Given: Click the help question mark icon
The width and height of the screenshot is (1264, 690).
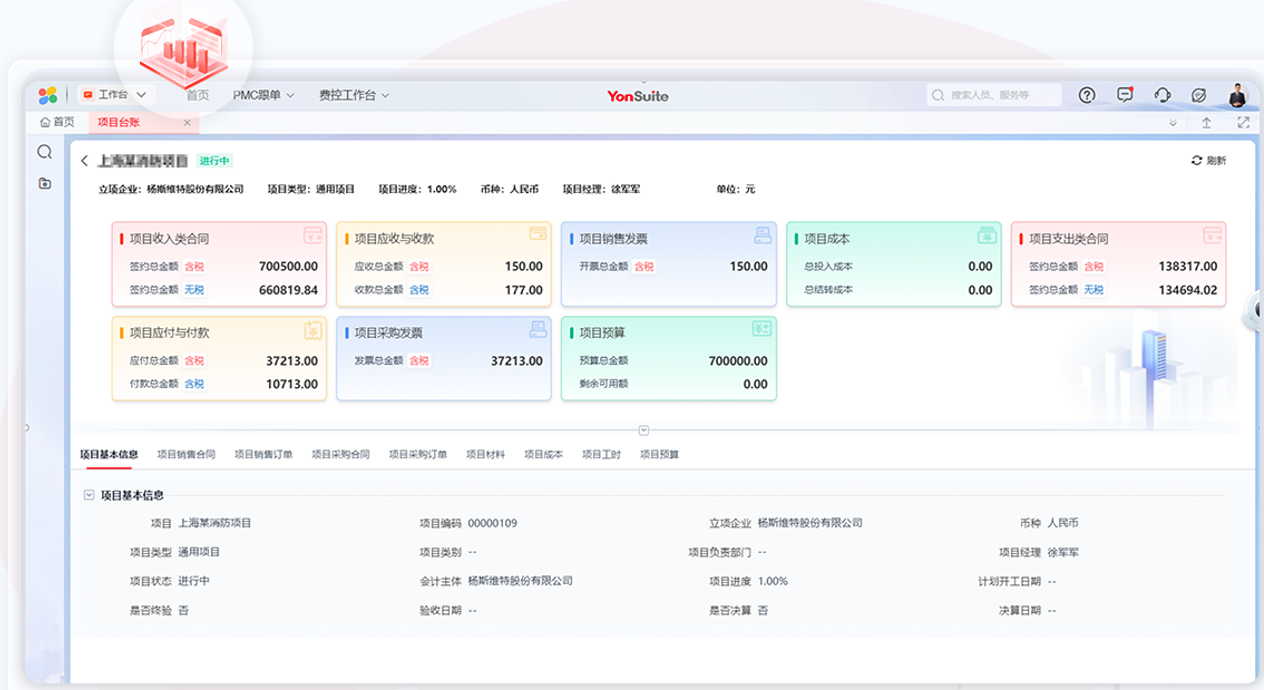Looking at the screenshot, I should pyautogui.click(x=1087, y=95).
